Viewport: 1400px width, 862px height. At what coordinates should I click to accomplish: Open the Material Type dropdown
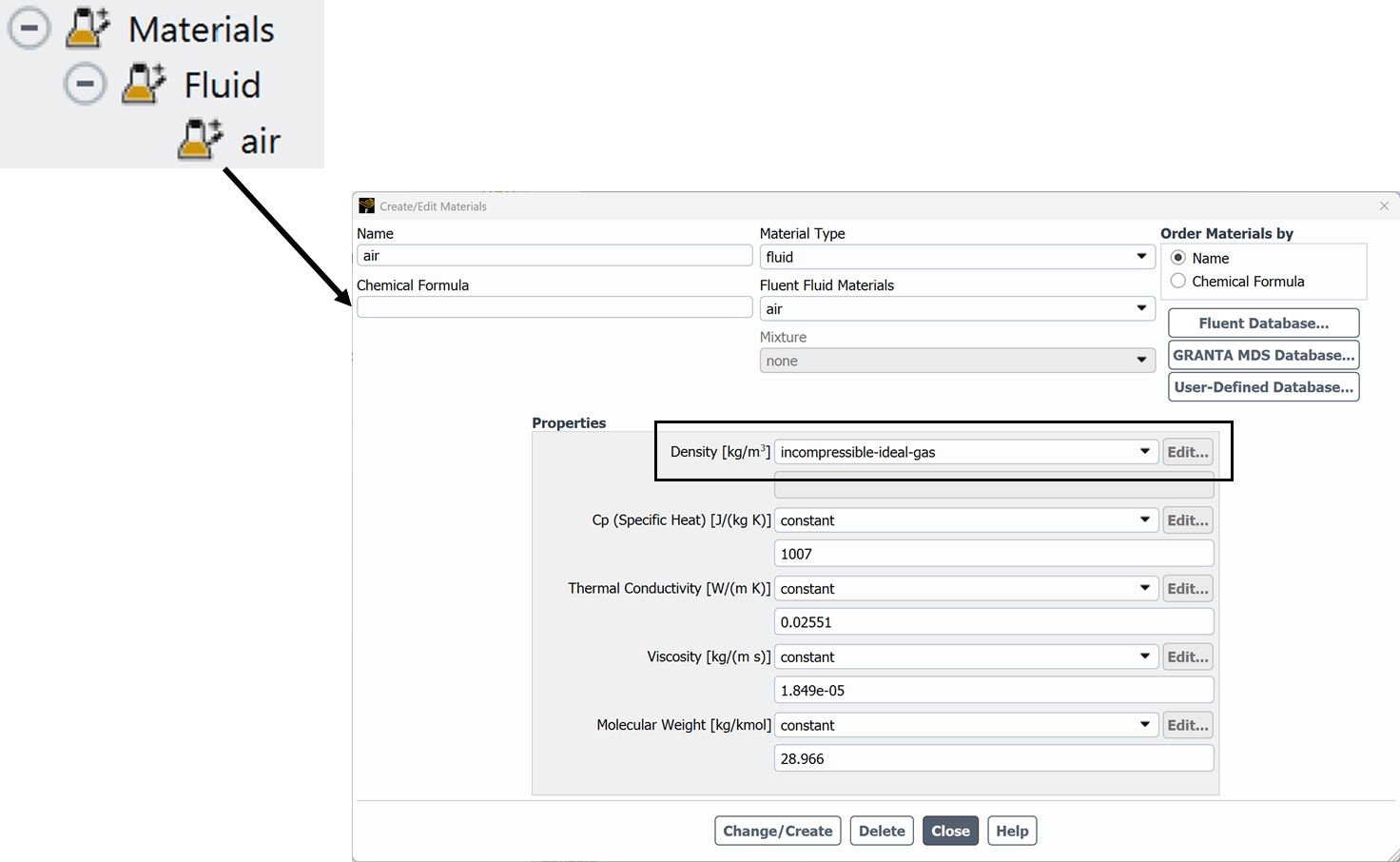(x=957, y=257)
